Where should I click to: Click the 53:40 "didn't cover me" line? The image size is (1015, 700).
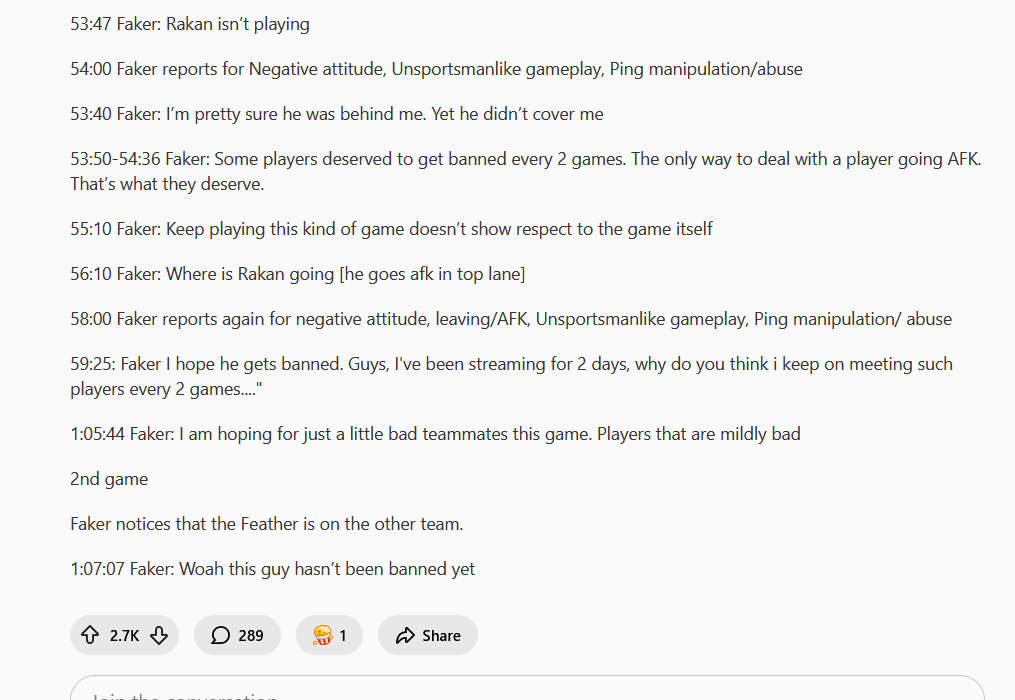click(337, 114)
